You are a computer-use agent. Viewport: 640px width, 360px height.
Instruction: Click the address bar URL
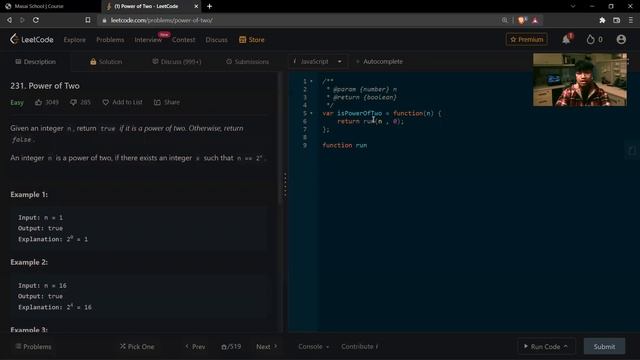(162, 20)
